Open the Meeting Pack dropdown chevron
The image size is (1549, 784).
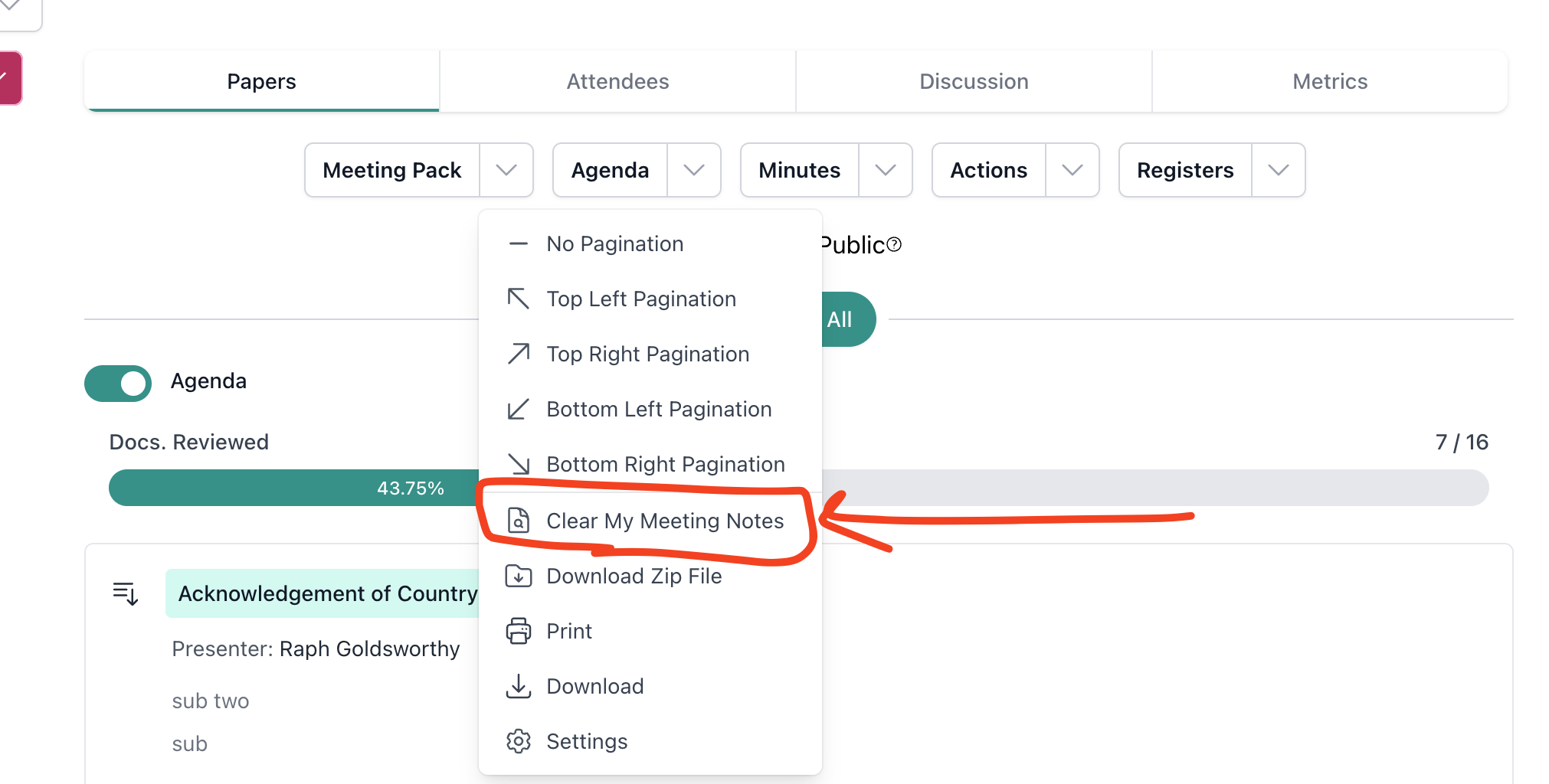tap(506, 170)
